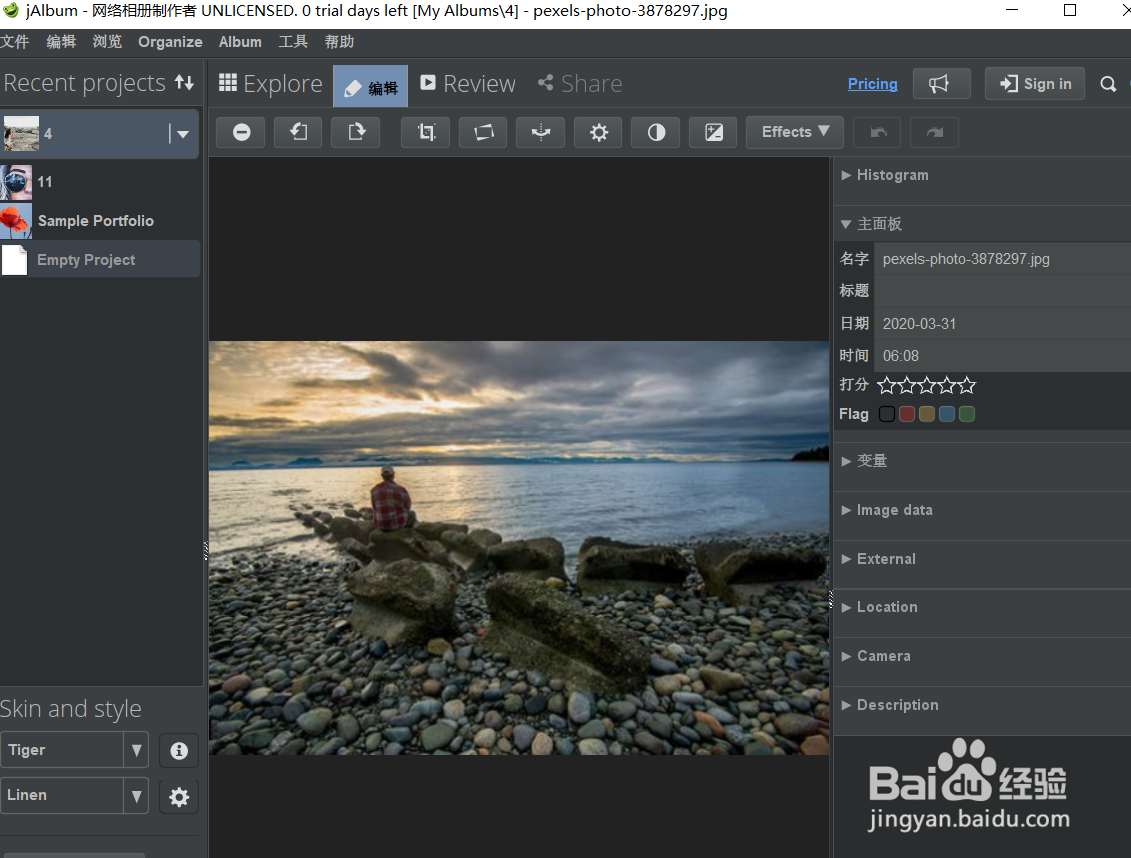Click the redo arrow icon
Screen dimensions: 1131x858
point(935,133)
